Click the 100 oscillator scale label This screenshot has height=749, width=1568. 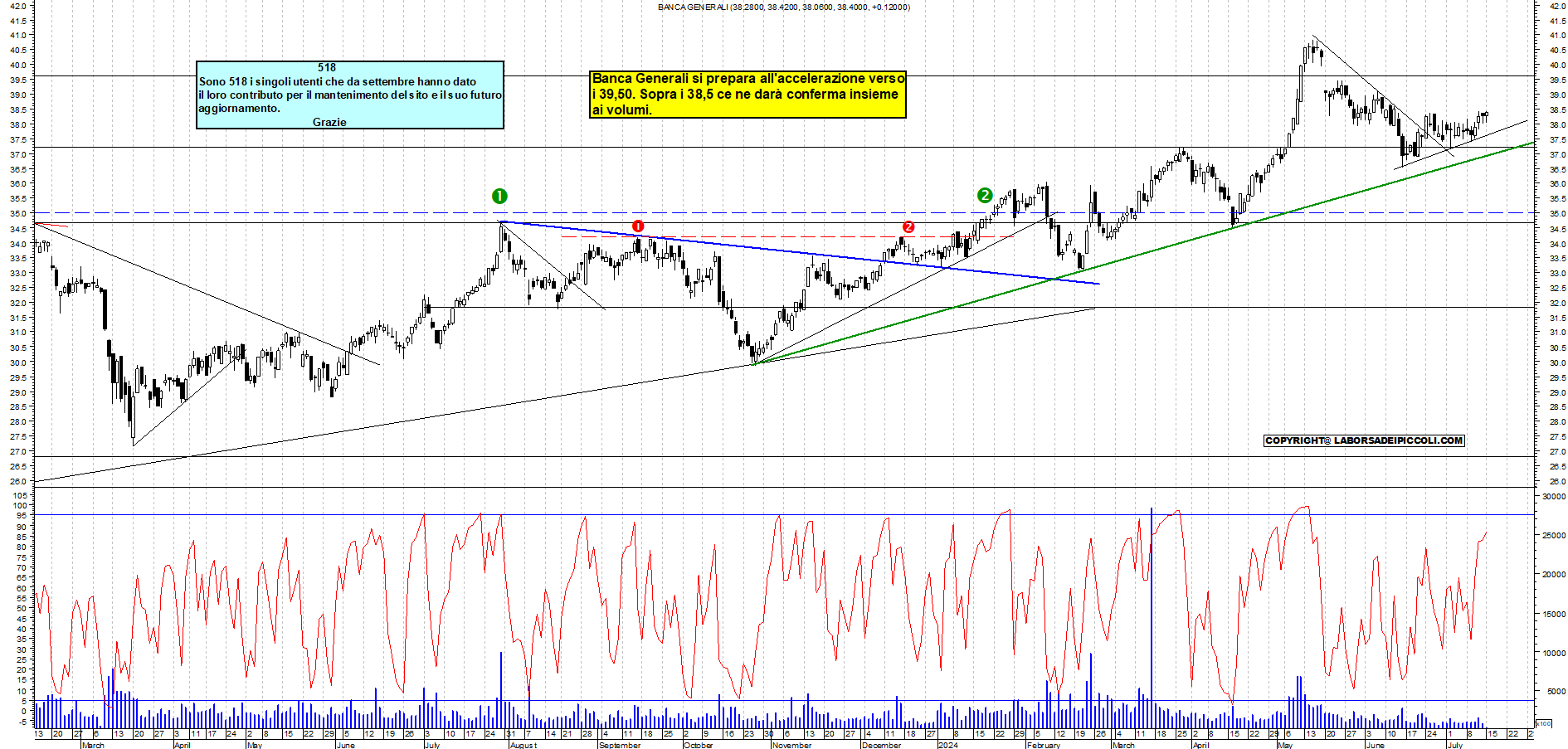point(21,506)
